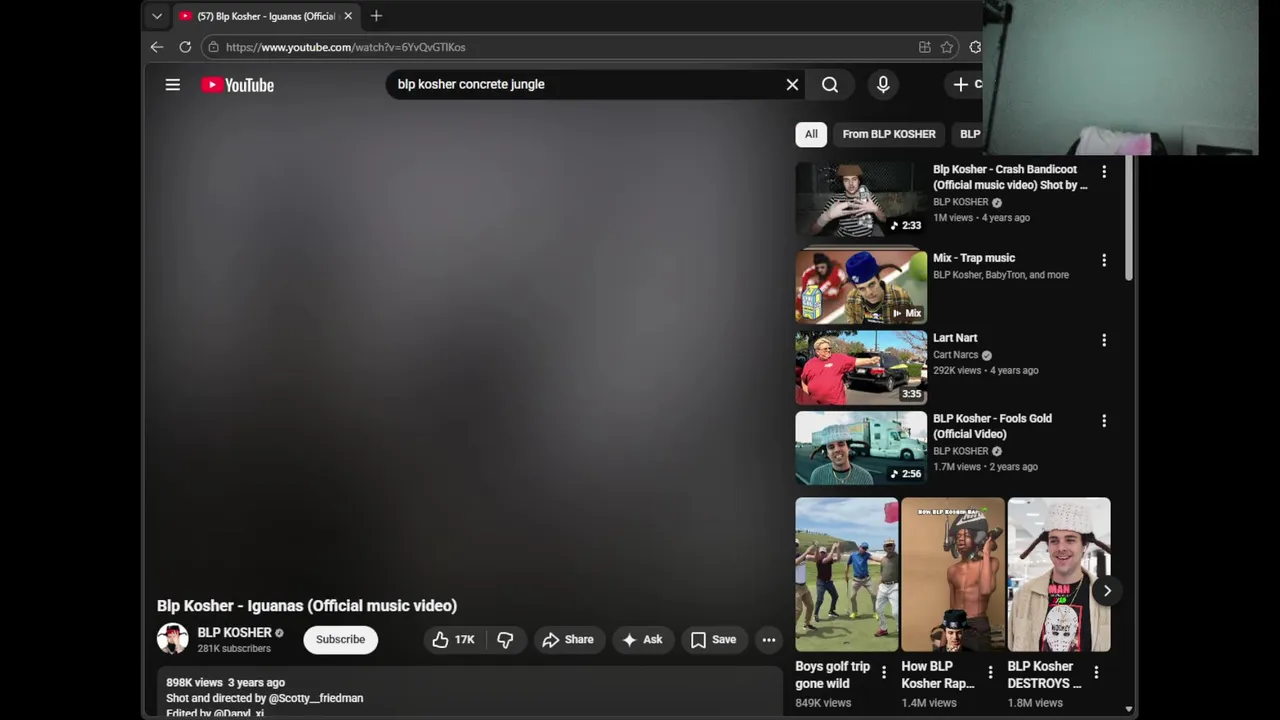
Task: Dislike the video with thumbs down
Action: 506,640
